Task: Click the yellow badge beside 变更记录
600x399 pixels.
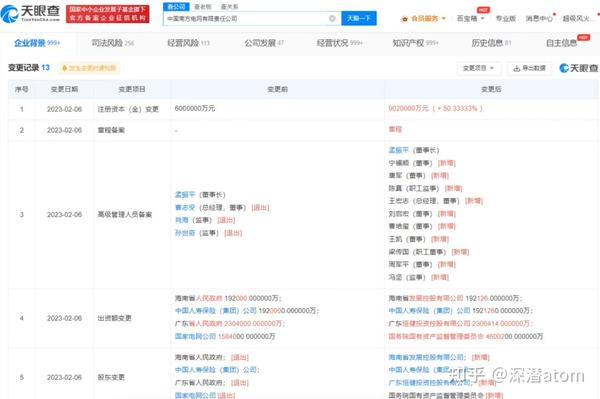Action: click(x=89, y=68)
